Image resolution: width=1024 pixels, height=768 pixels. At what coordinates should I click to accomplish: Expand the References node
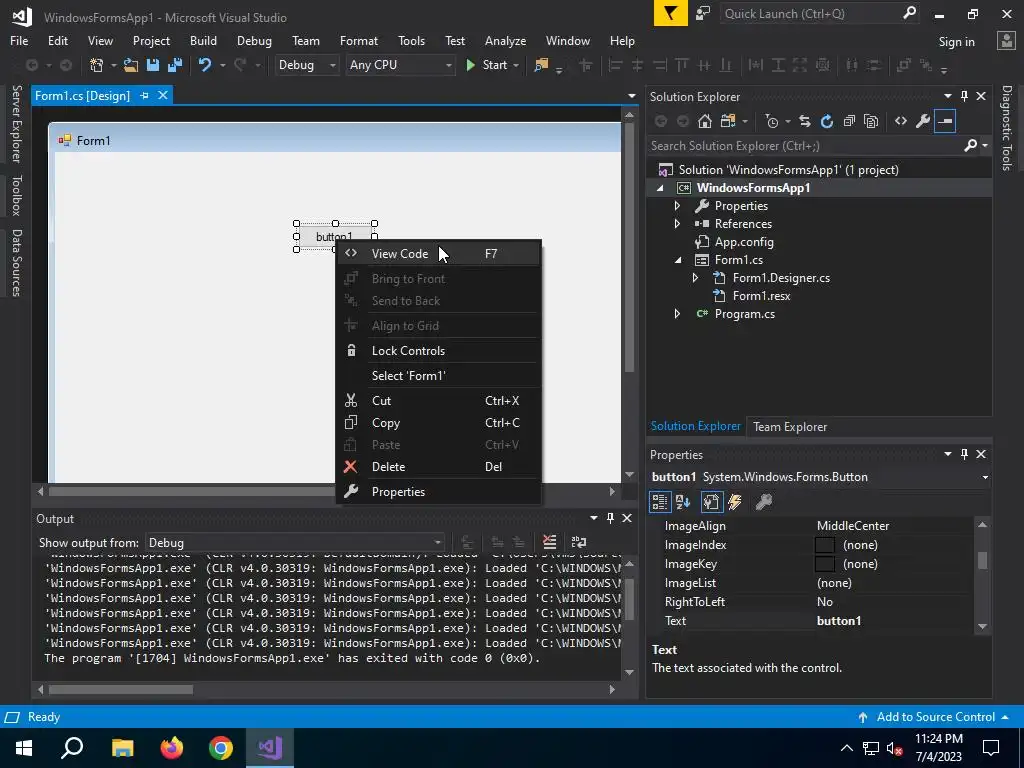(x=677, y=224)
